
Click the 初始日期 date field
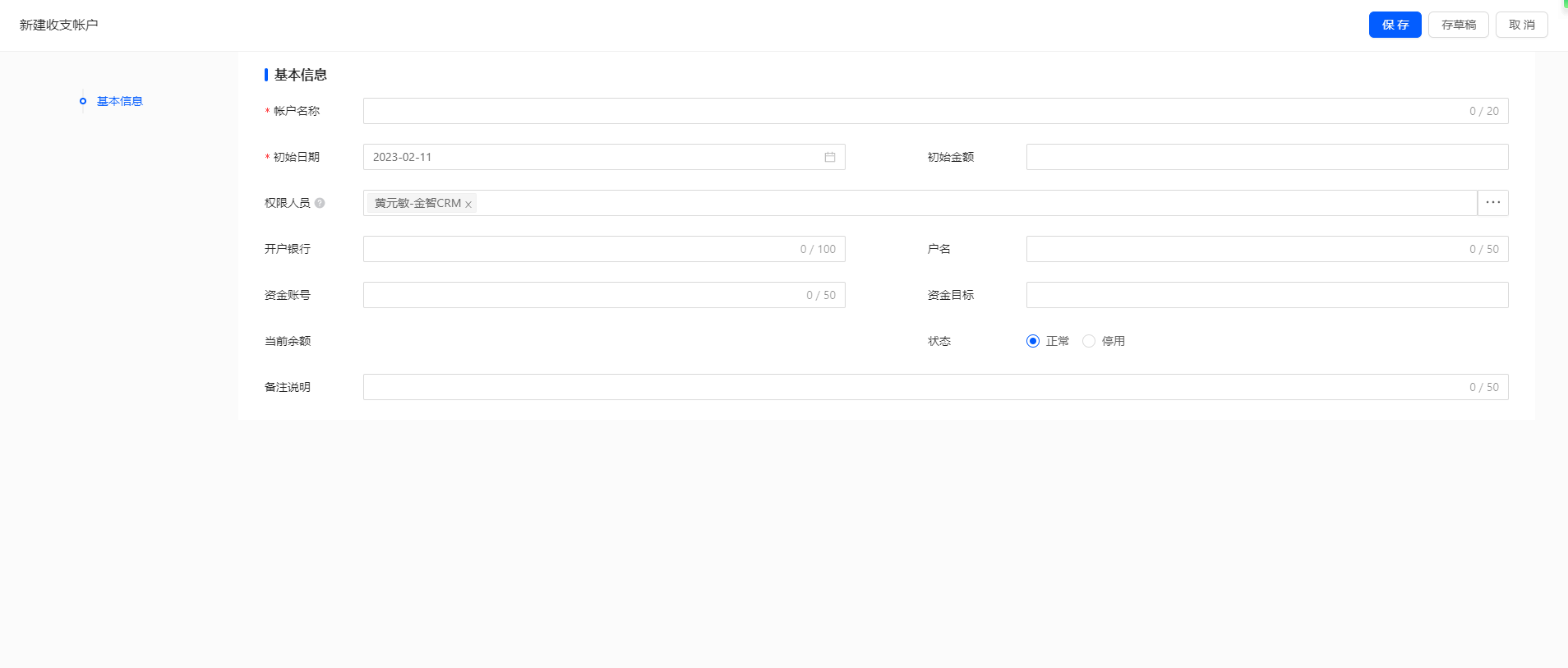[604, 157]
